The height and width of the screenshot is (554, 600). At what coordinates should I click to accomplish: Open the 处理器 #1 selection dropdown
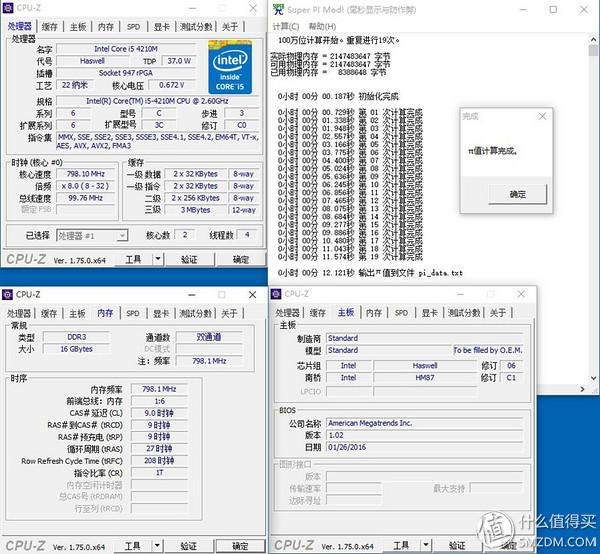tap(92, 236)
